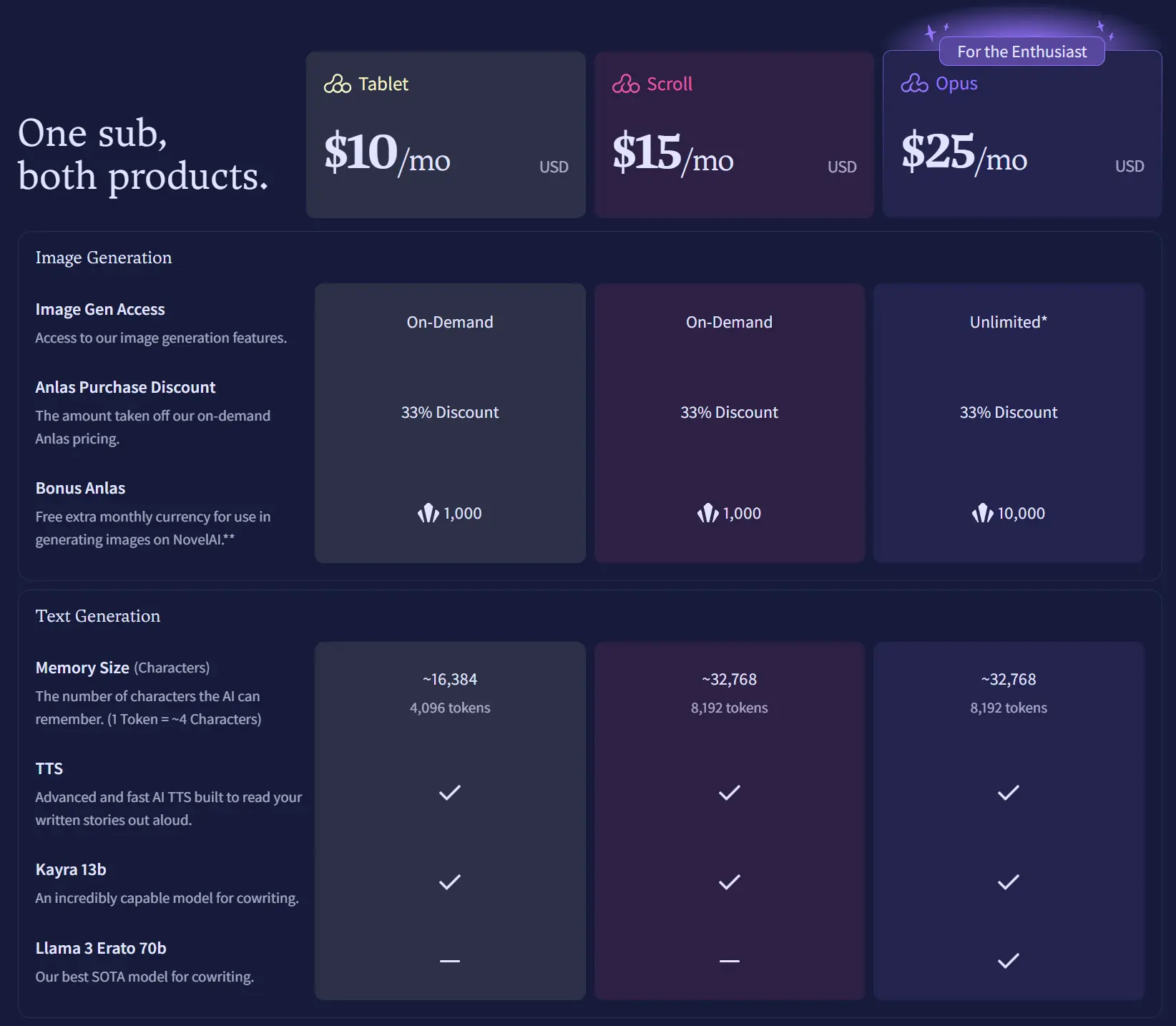Click the Anlas Purchase Discount label
Screen dimensions: 1176x1026
click(x=125, y=387)
